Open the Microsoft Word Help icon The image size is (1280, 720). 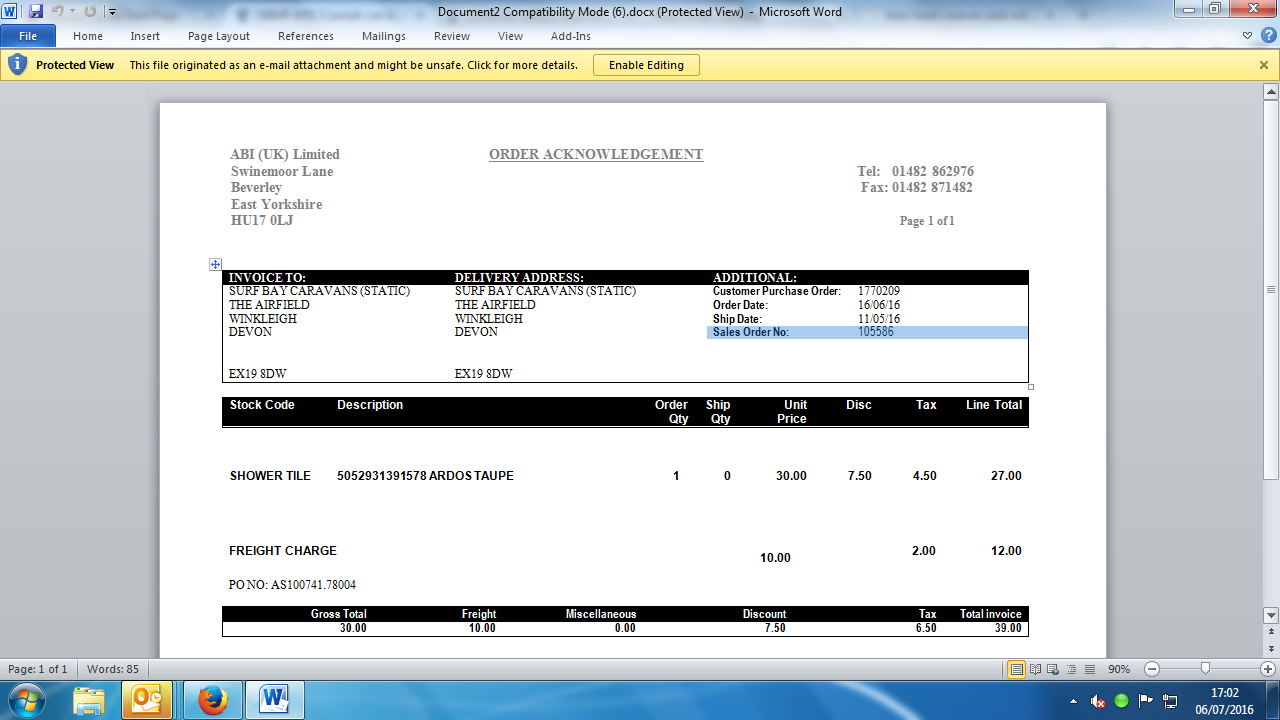[x=1267, y=36]
